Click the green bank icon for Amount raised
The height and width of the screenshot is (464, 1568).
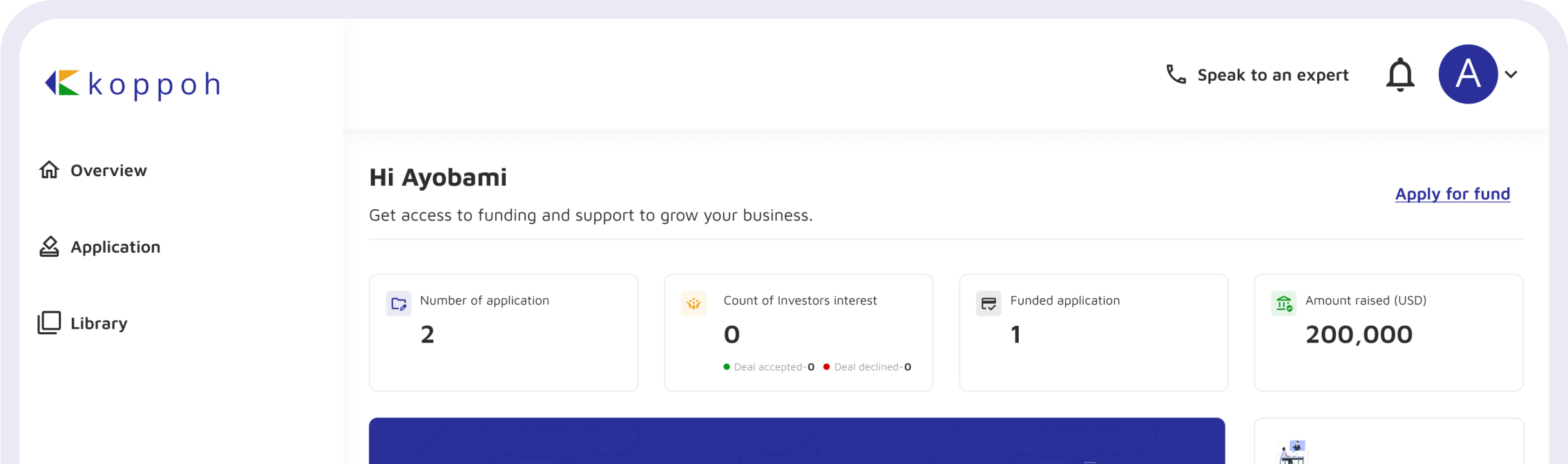(1283, 304)
